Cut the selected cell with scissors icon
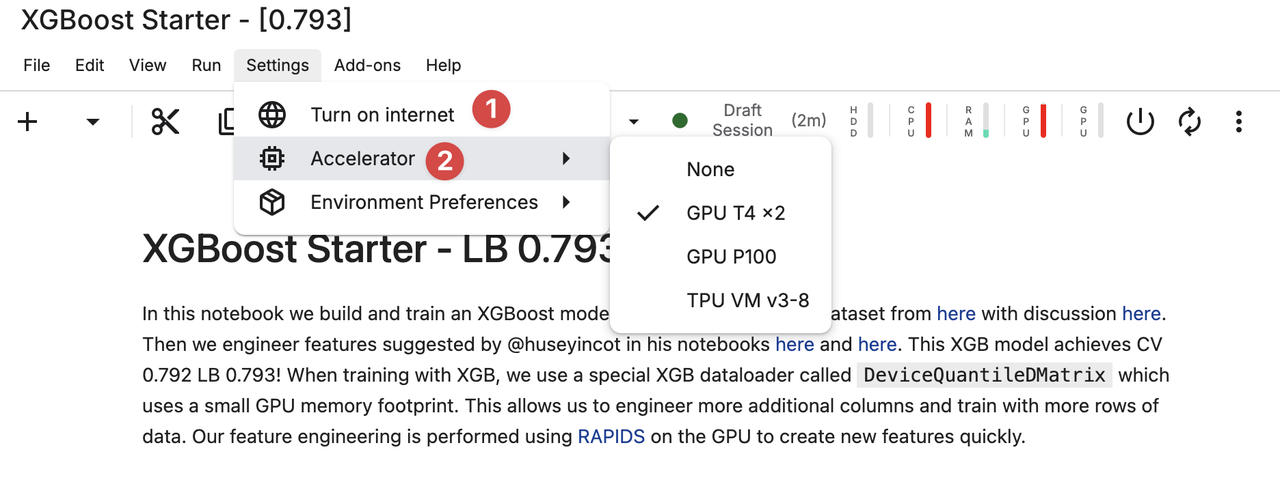The image size is (1280, 497). tap(165, 122)
